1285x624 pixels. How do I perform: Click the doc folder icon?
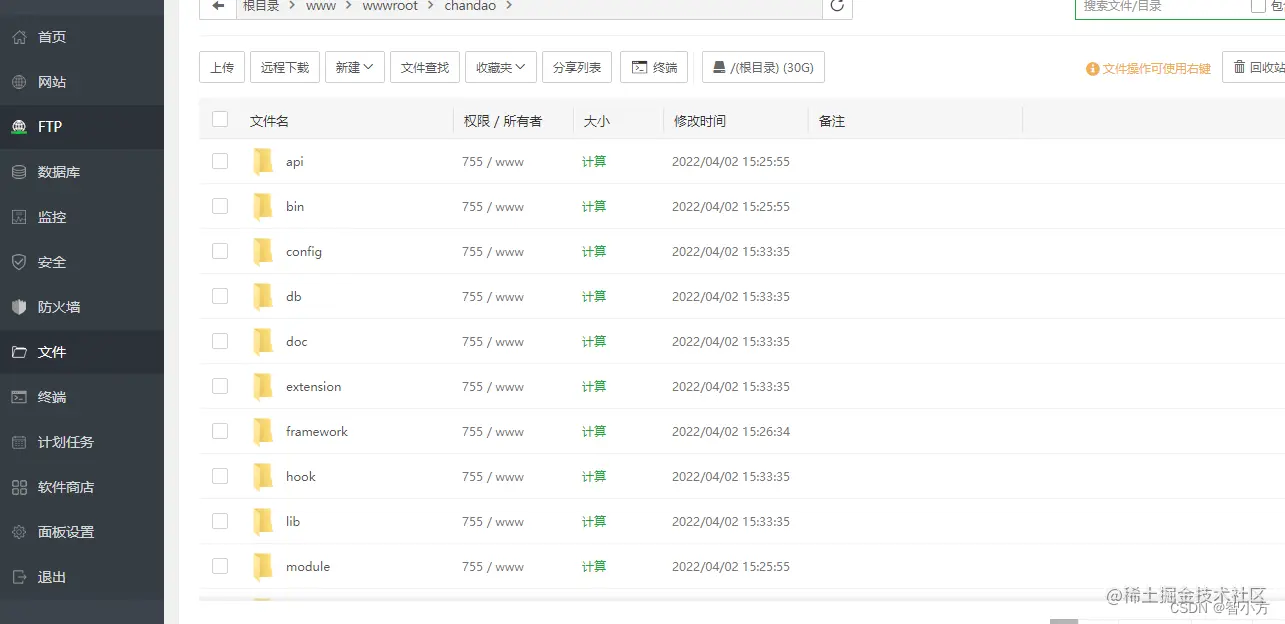[263, 341]
